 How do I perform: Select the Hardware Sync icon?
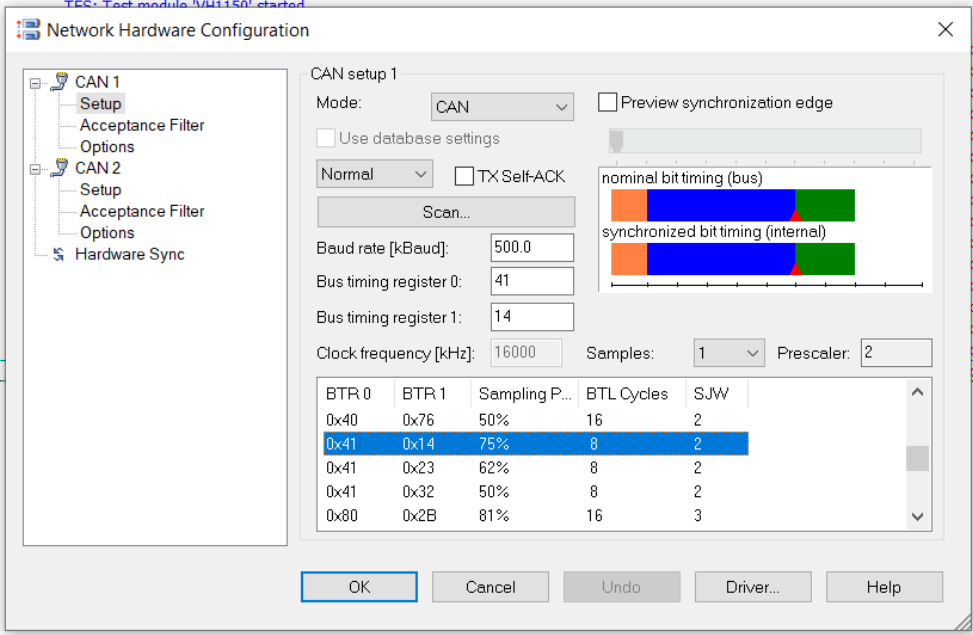coord(57,254)
